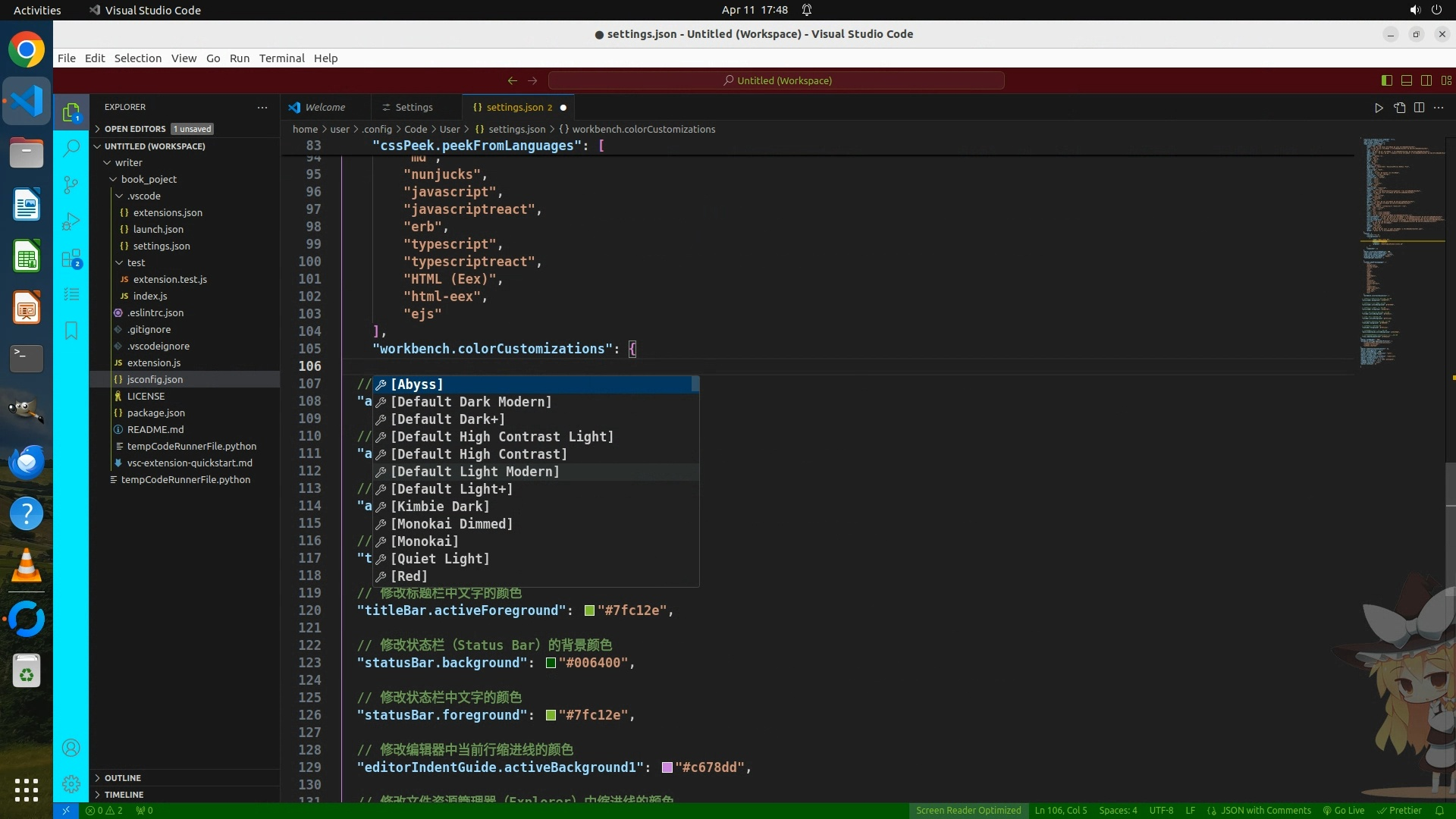
Task: Expand the TIMELINE section
Action: pos(124,795)
